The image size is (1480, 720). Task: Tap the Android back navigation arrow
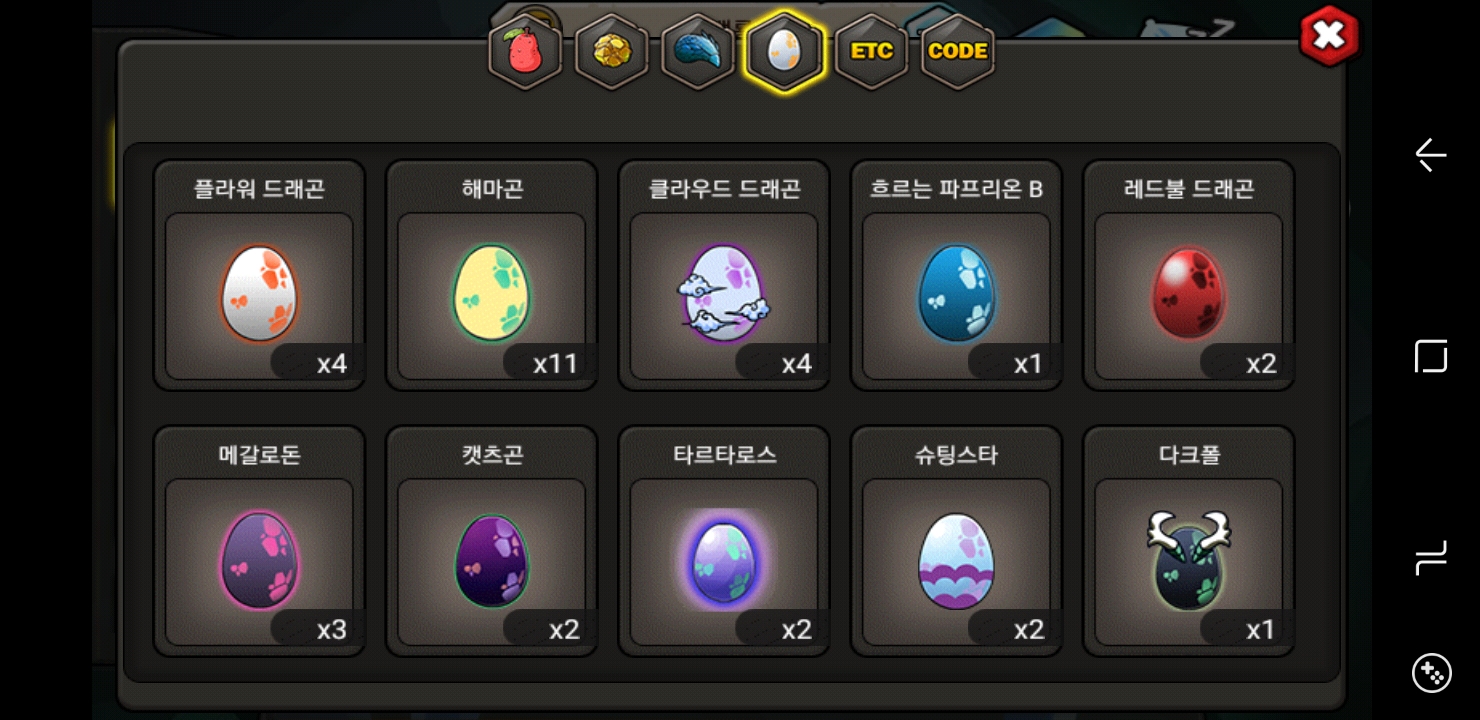pos(1431,155)
